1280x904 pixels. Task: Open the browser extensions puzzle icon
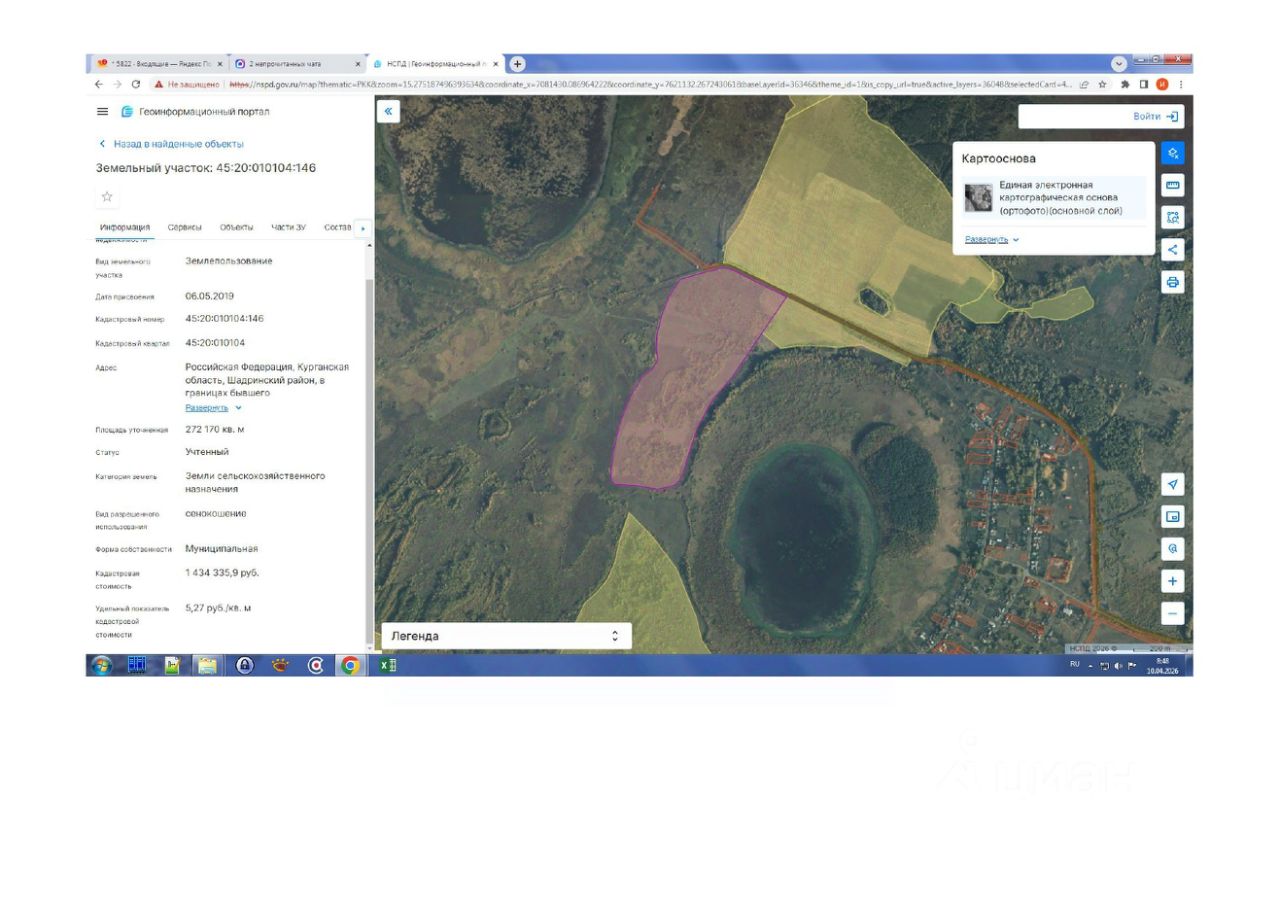click(1126, 85)
